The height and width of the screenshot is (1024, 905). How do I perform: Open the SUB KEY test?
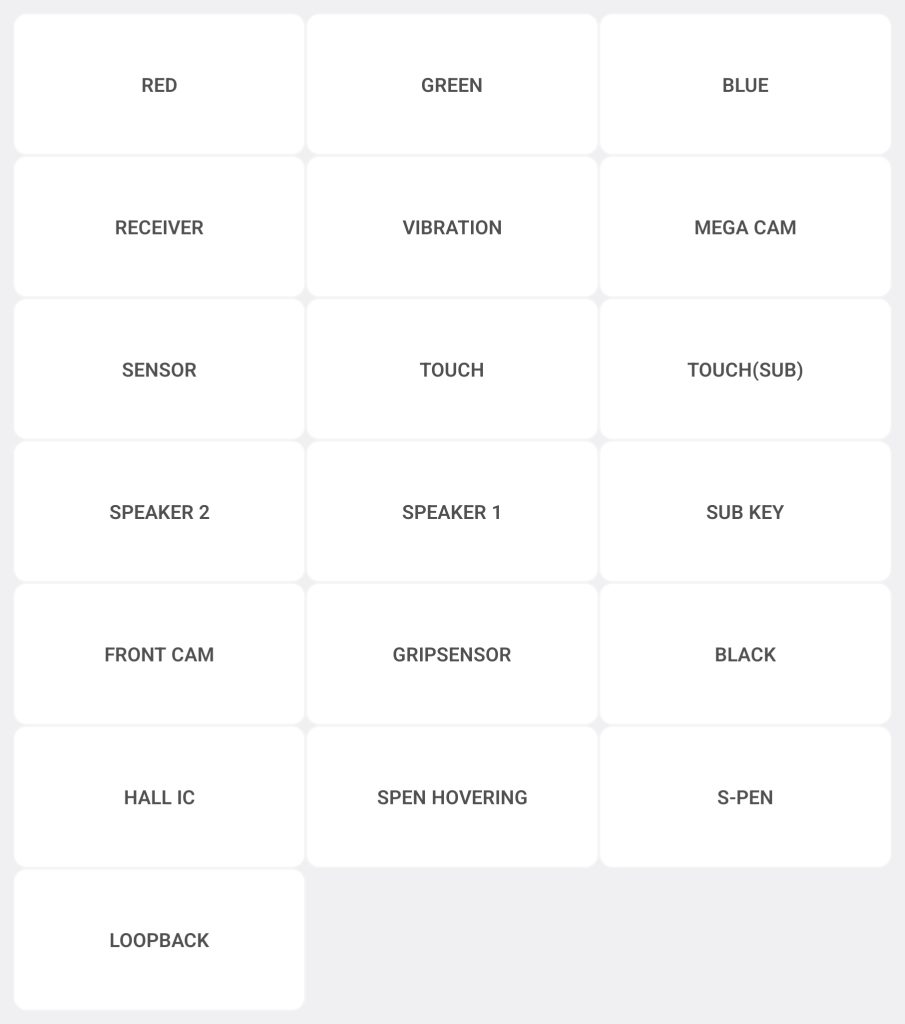pyautogui.click(x=745, y=512)
